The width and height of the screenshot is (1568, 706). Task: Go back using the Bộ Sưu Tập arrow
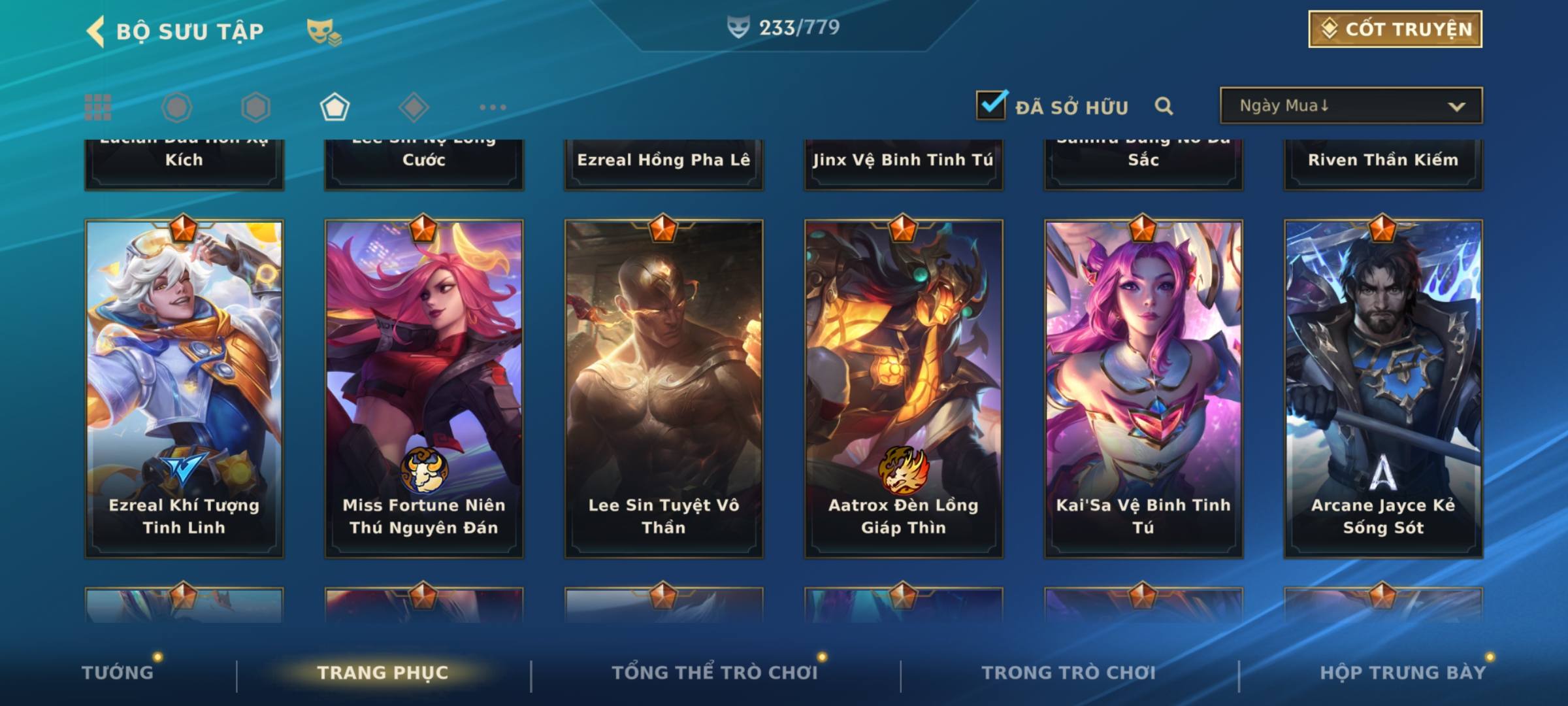tap(96, 31)
